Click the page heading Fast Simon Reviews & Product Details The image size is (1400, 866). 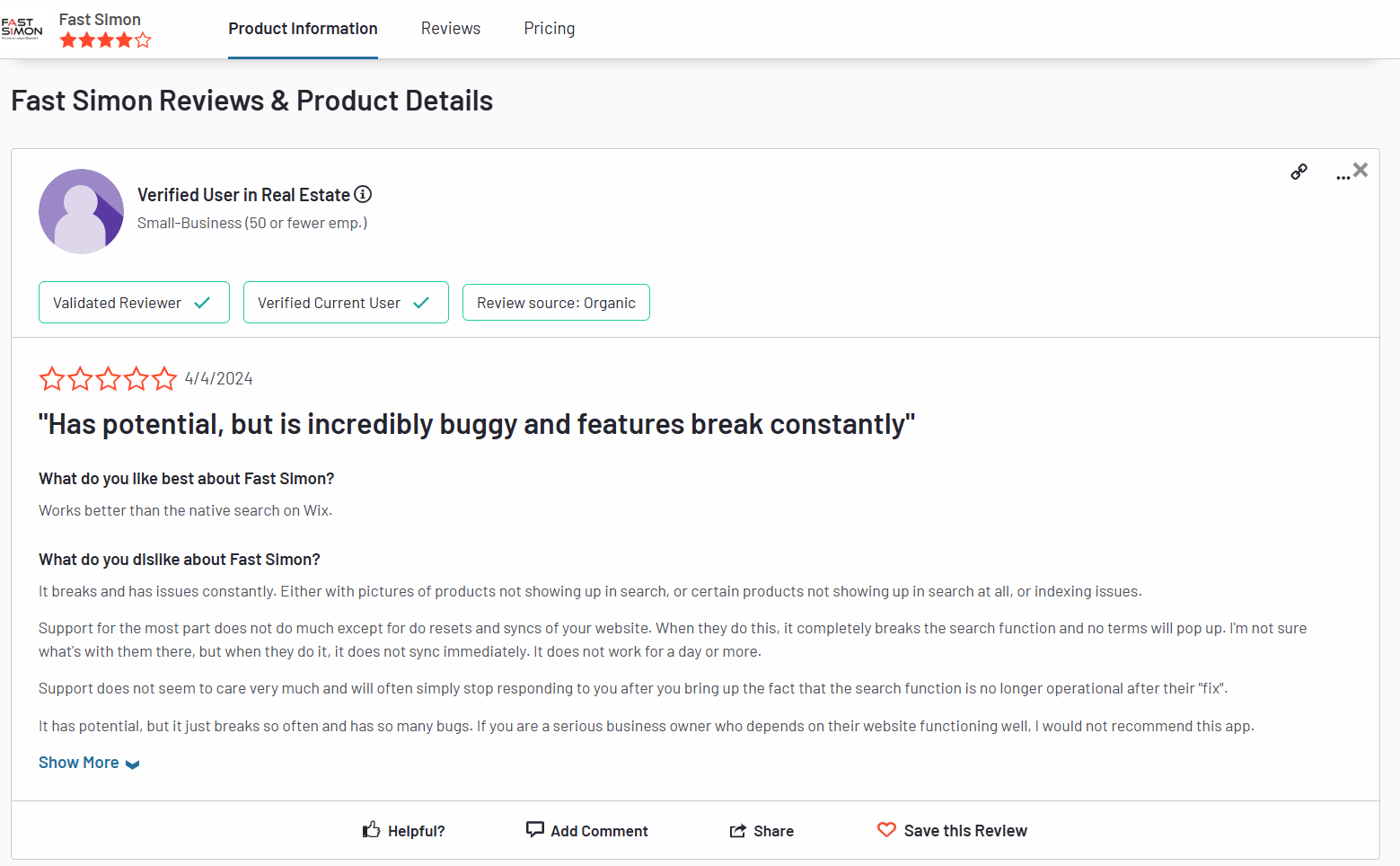pyautogui.click(x=251, y=101)
